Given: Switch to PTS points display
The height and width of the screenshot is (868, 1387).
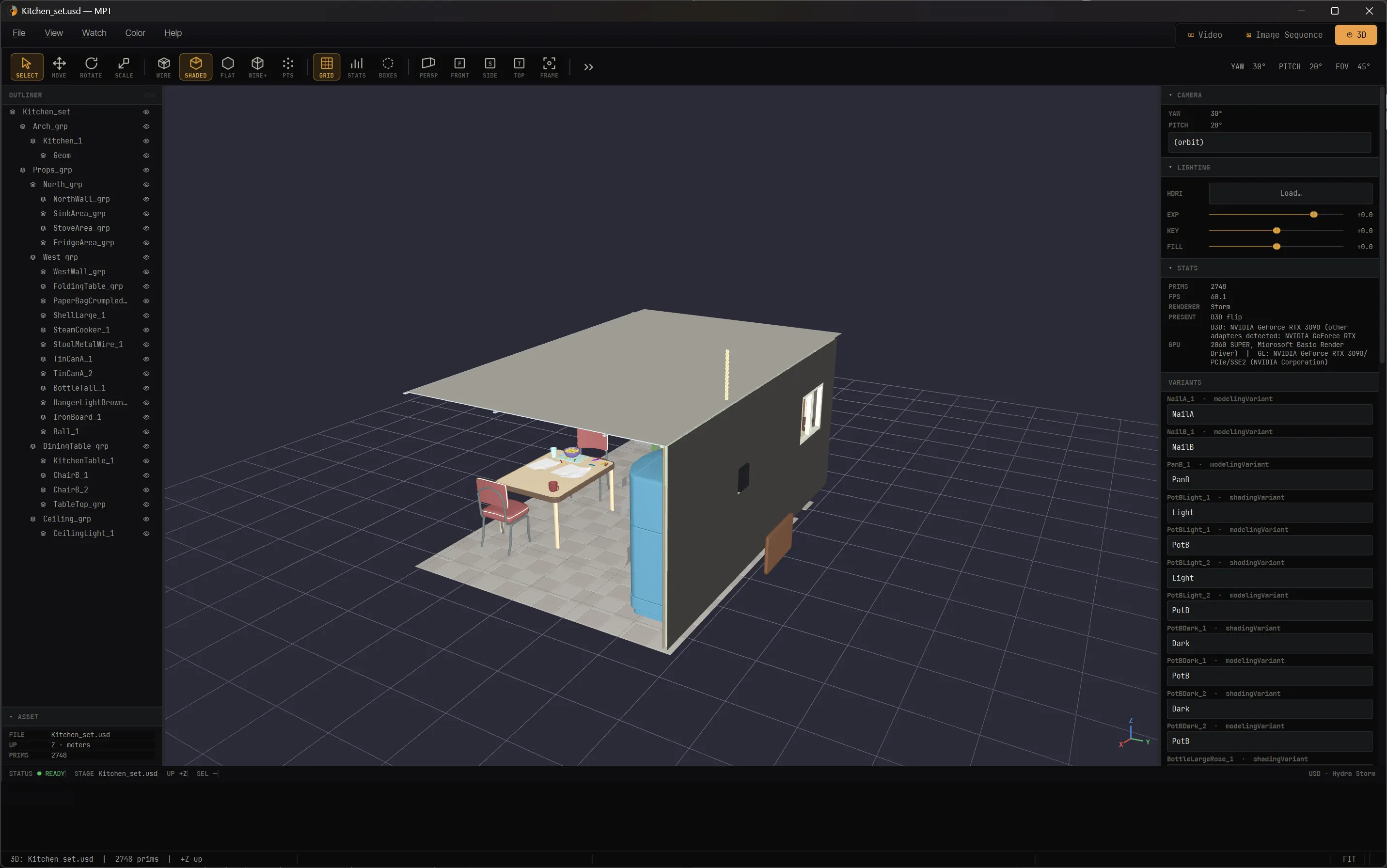Looking at the screenshot, I should tap(287, 67).
